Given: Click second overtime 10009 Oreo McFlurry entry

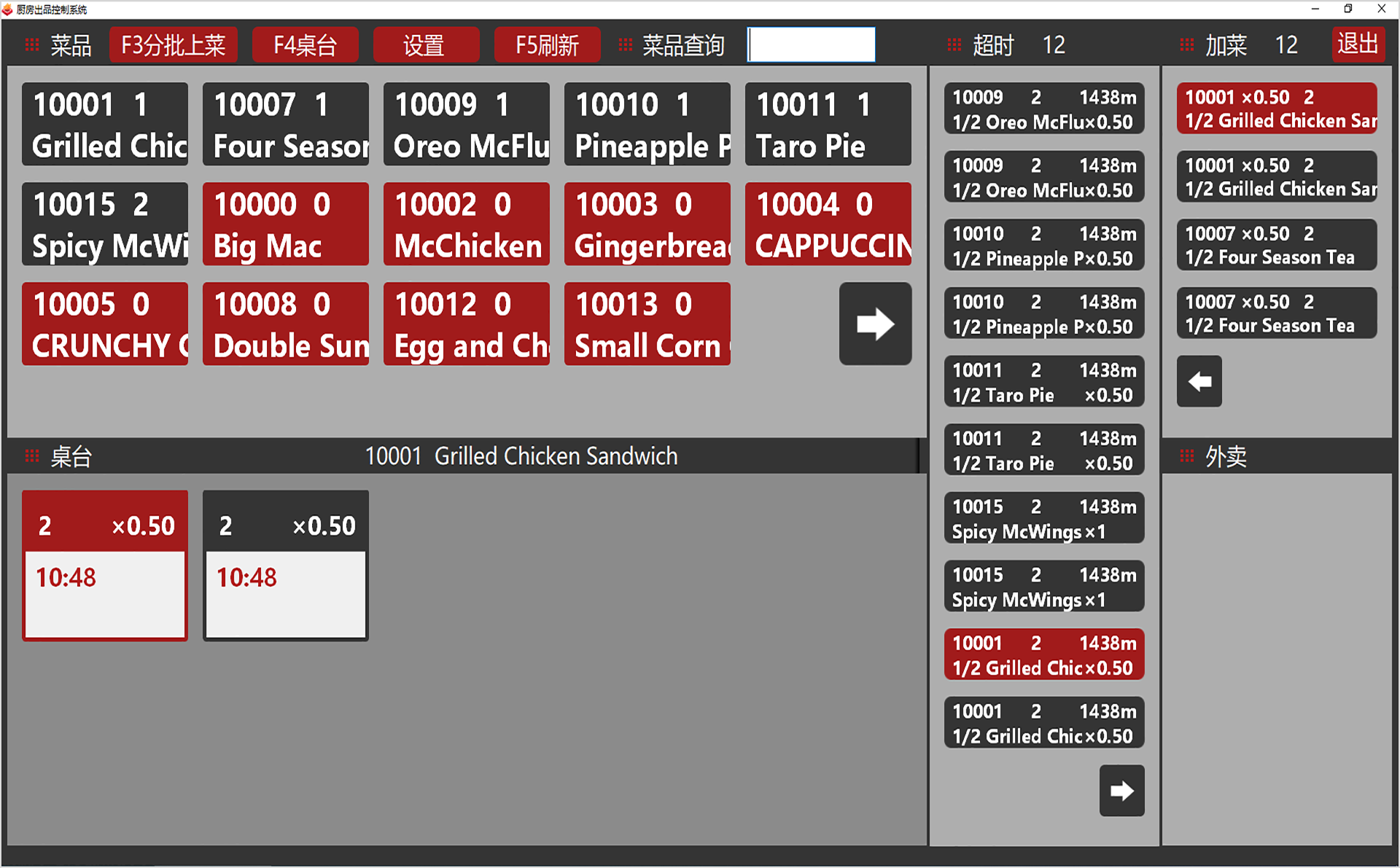Looking at the screenshot, I should 1044,177.
